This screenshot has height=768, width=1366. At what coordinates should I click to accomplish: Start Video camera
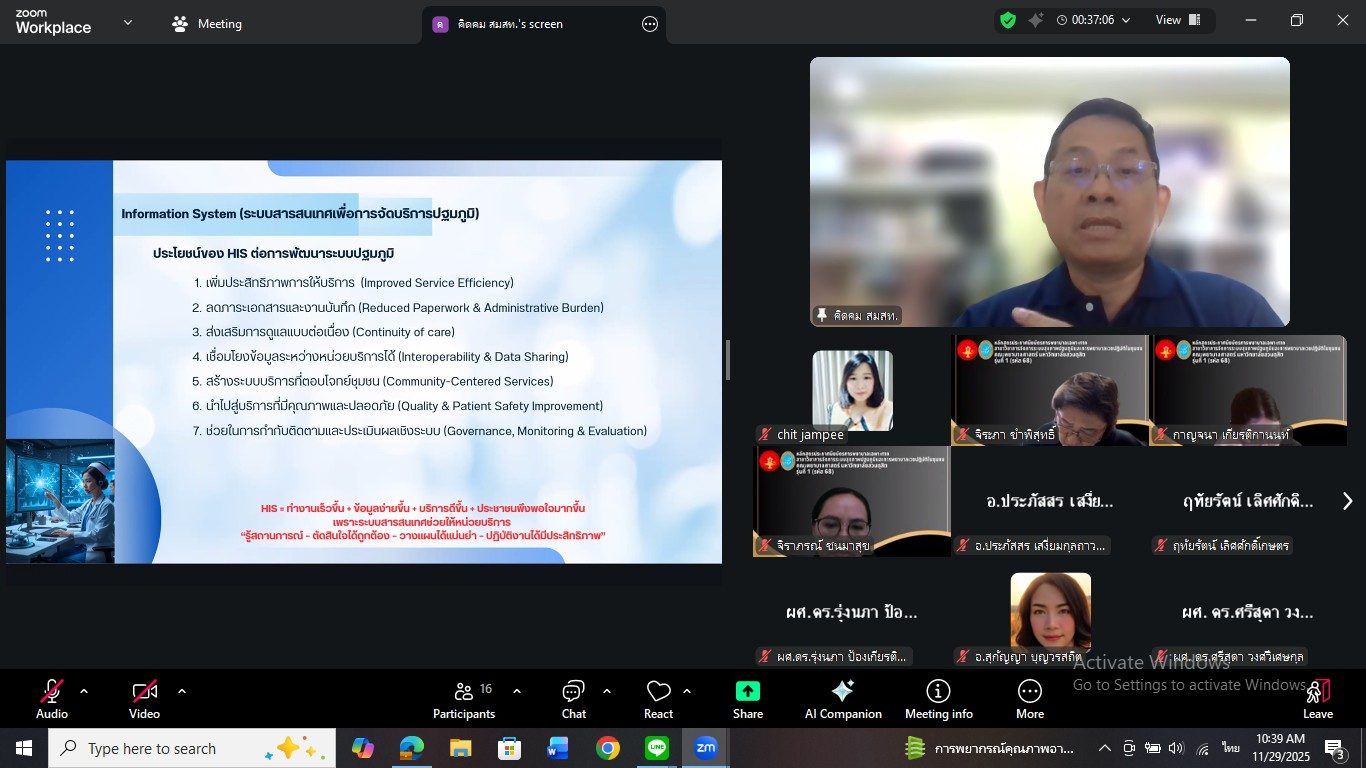[144, 700]
